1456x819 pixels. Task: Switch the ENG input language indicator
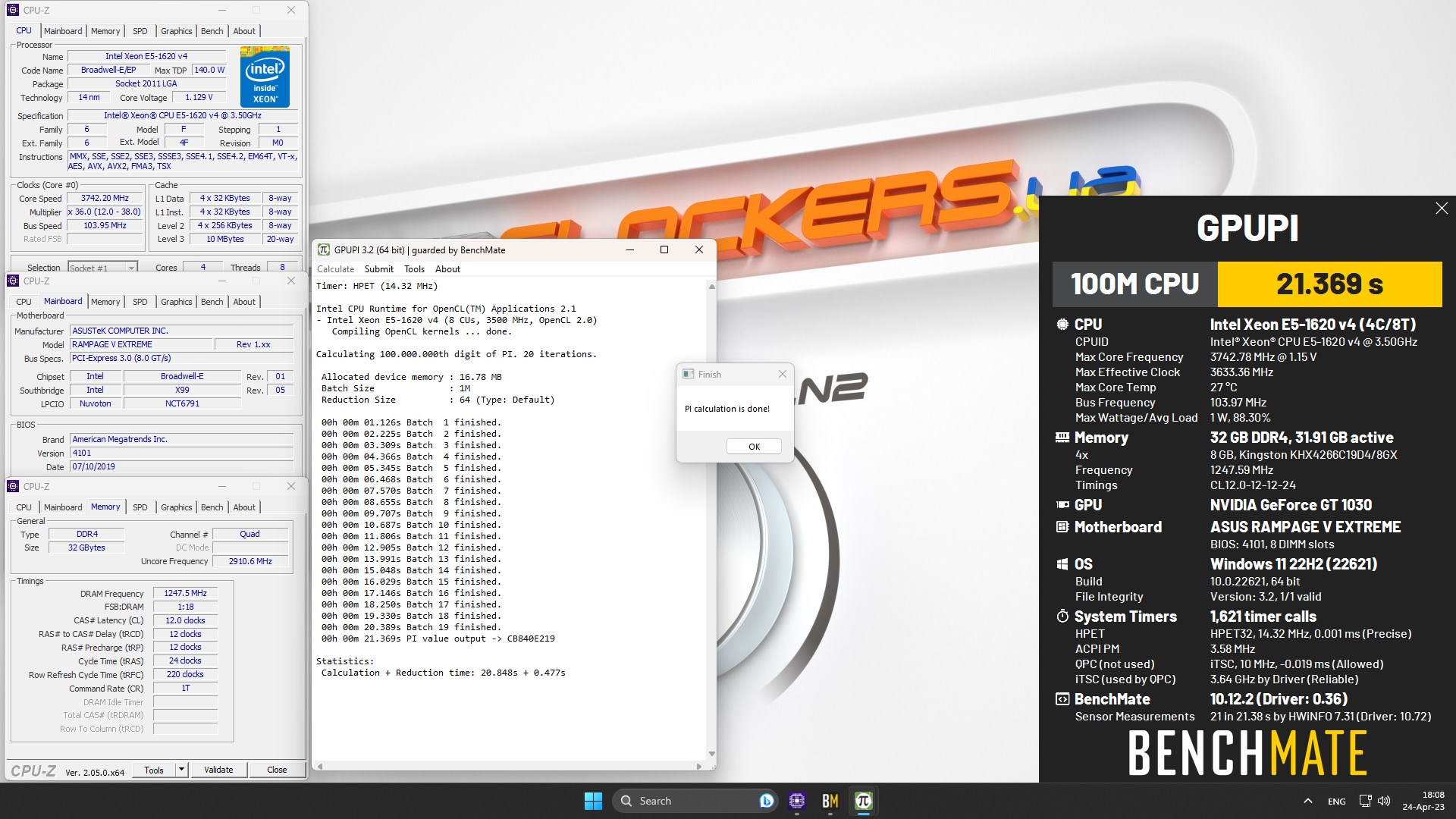1336,802
